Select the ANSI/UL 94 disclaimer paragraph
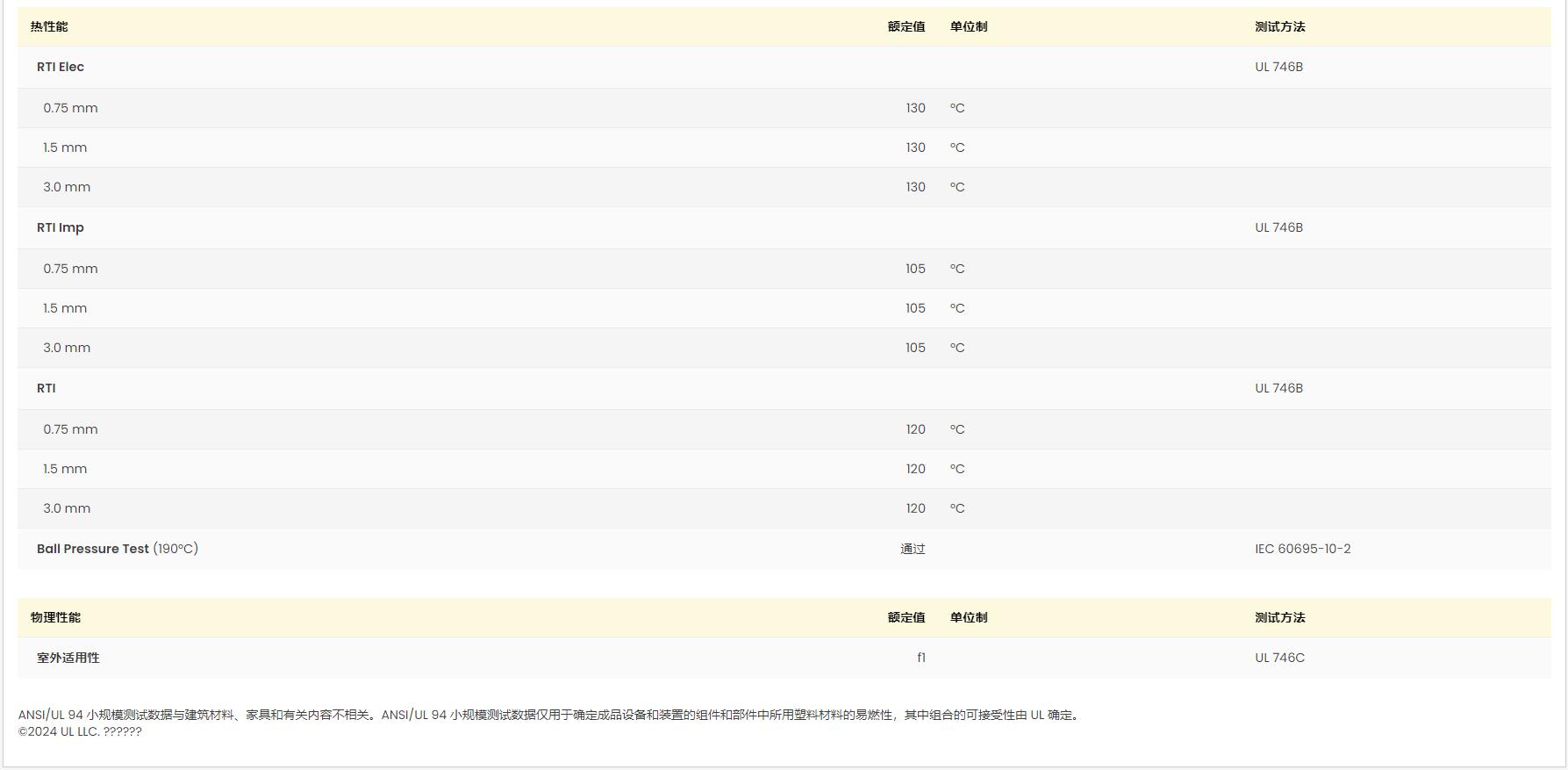This screenshot has height=770, width=1568. click(x=551, y=715)
